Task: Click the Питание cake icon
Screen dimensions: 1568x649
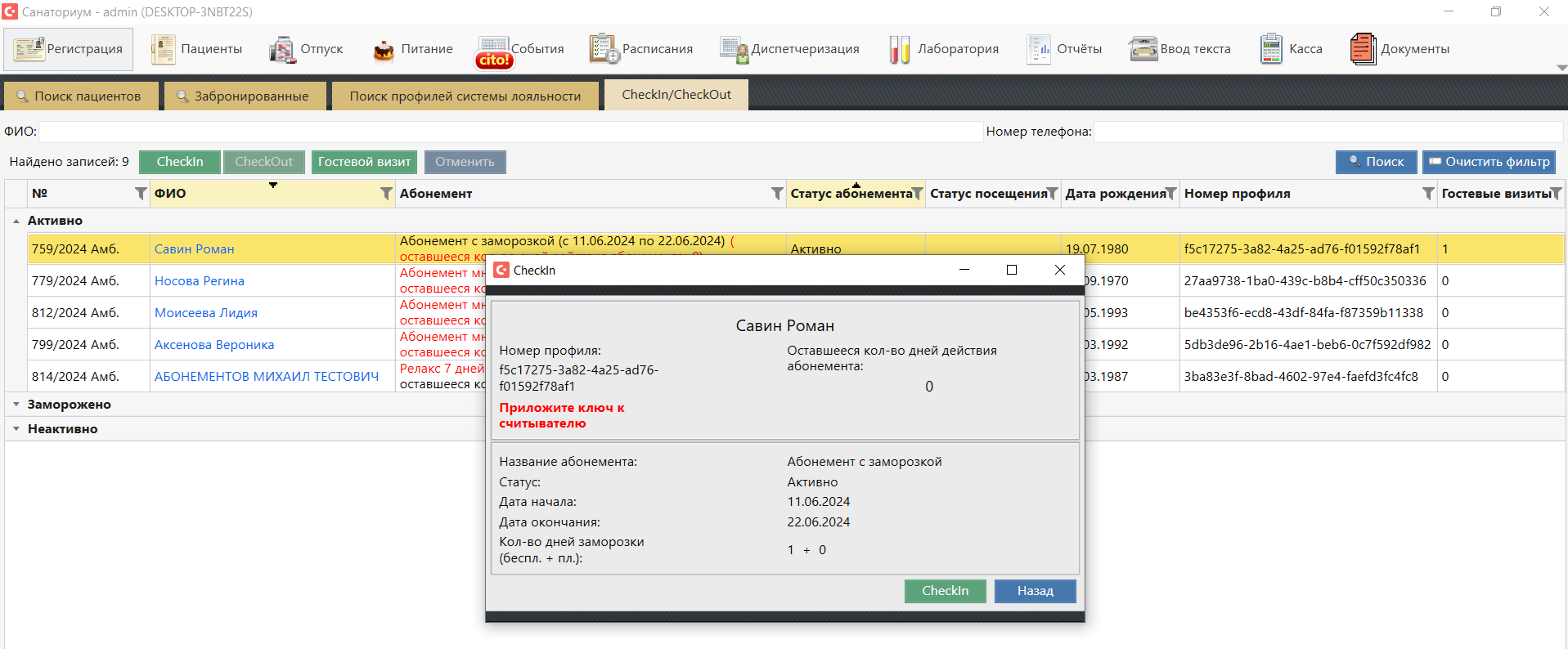Action: click(x=384, y=50)
